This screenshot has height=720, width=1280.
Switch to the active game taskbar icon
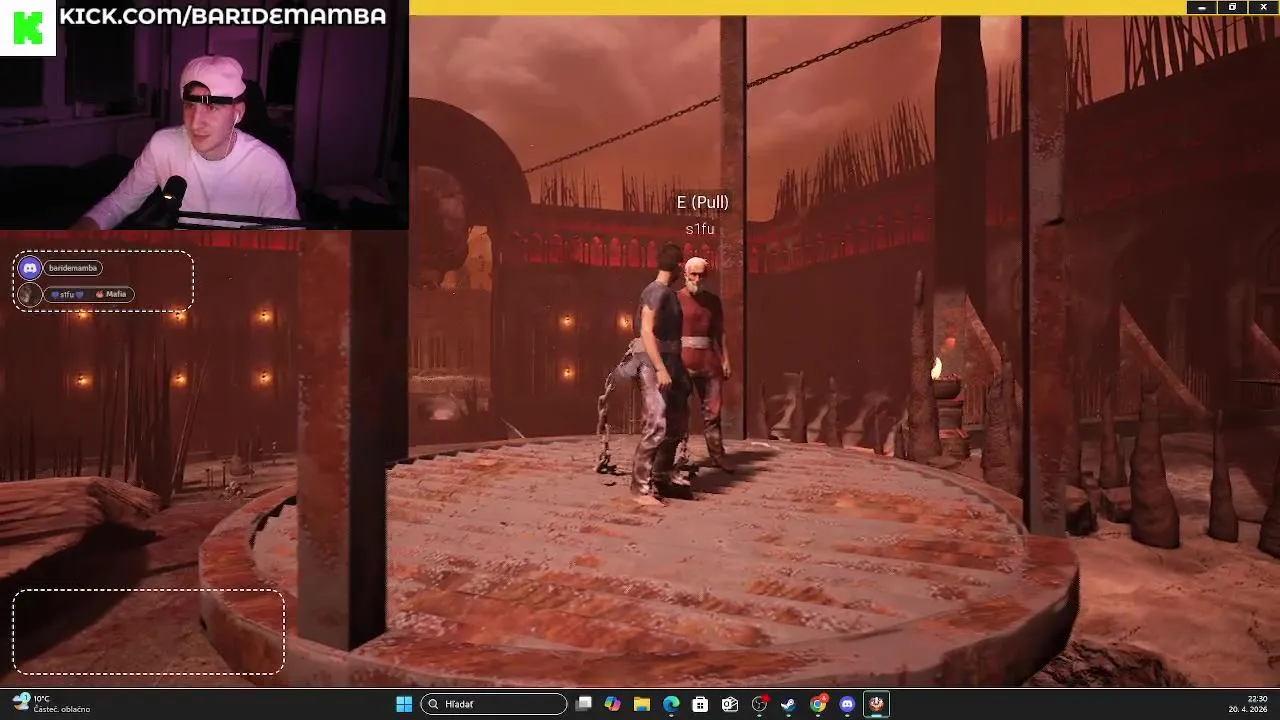pyautogui.click(x=877, y=704)
